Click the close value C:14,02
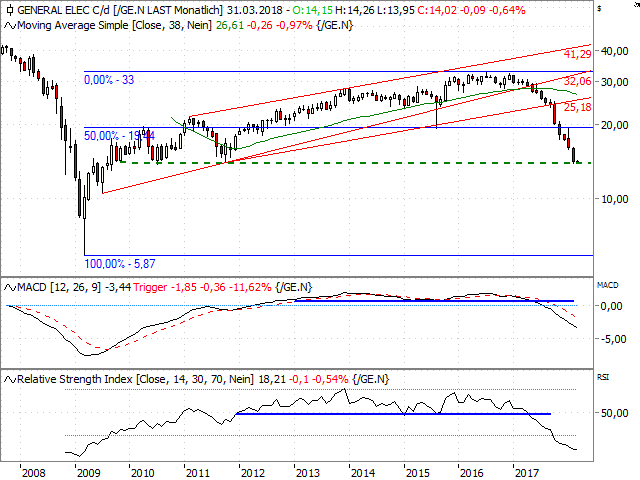This screenshot has height=480, width=640. coord(437,10)
